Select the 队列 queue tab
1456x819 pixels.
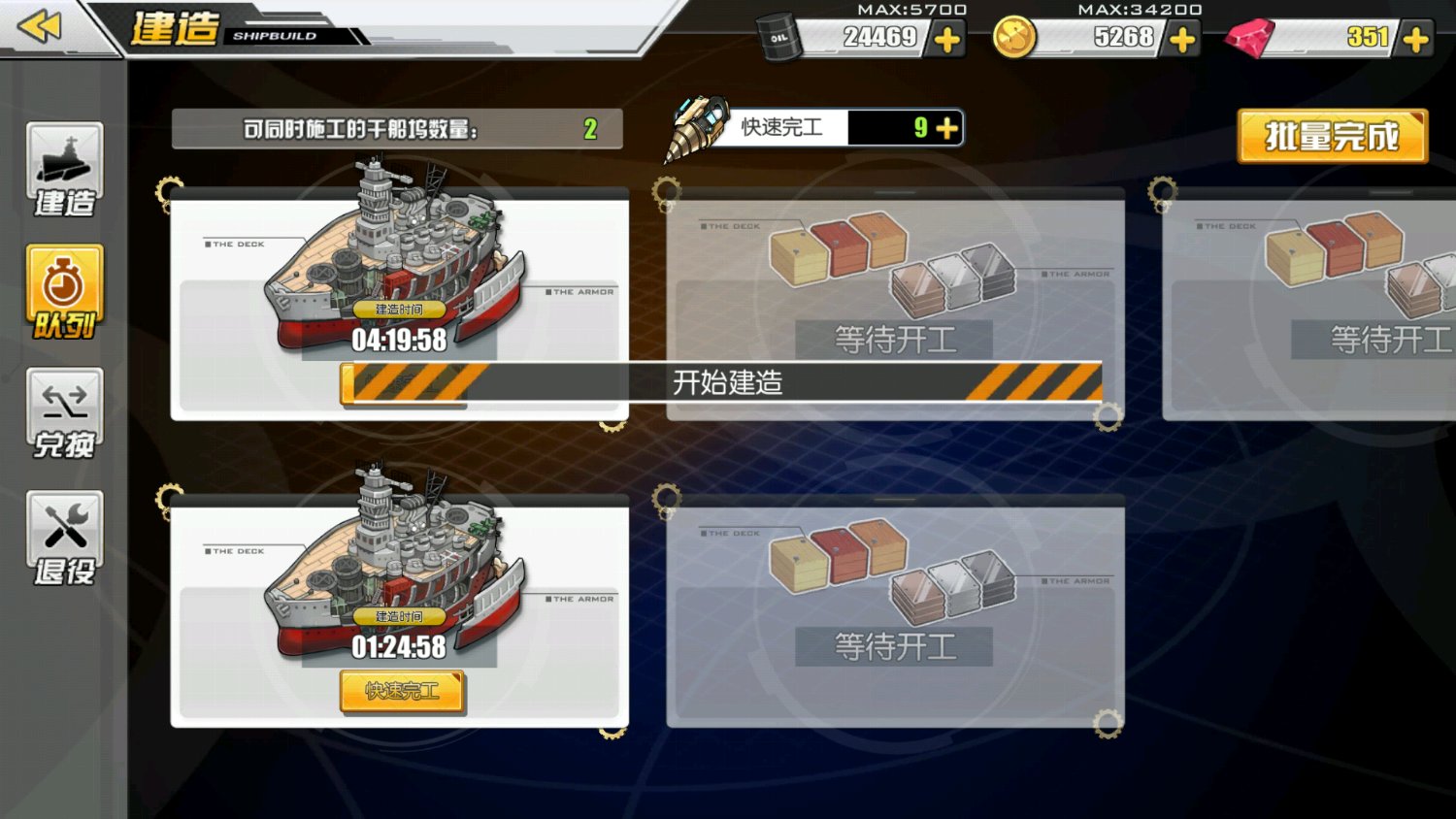point(65,293)
